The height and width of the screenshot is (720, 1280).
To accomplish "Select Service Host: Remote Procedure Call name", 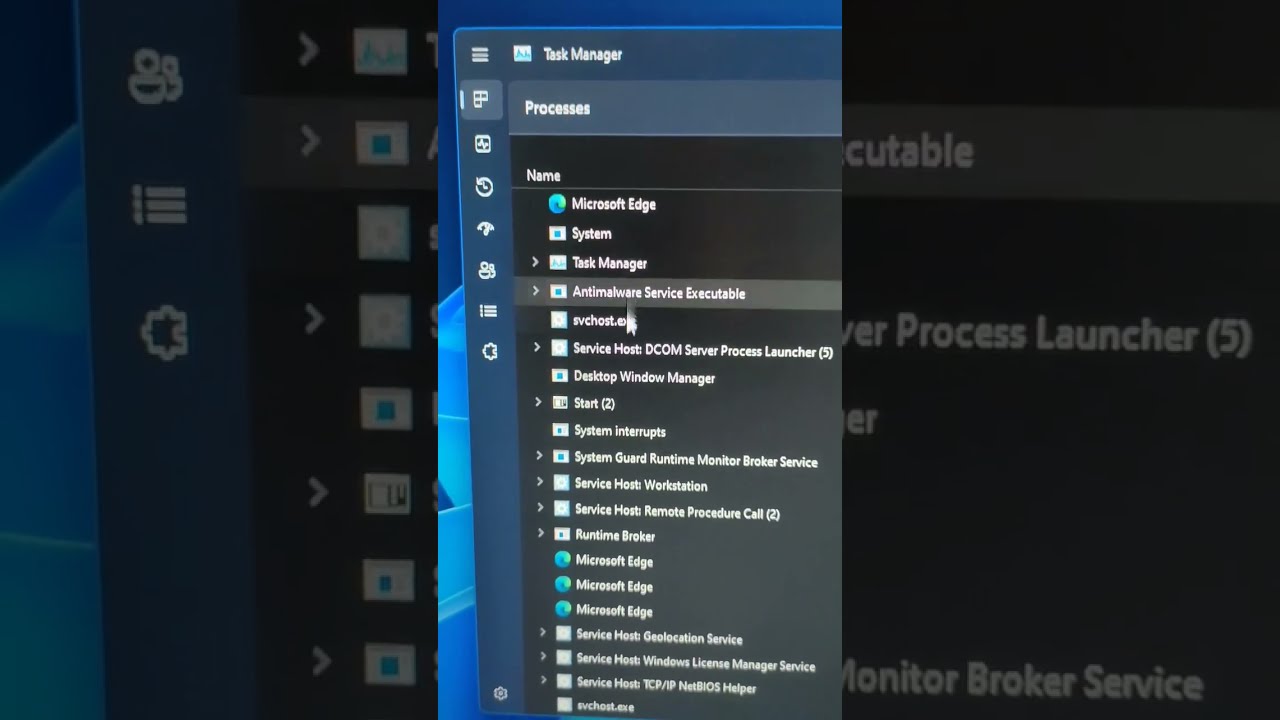I will 677,512.
